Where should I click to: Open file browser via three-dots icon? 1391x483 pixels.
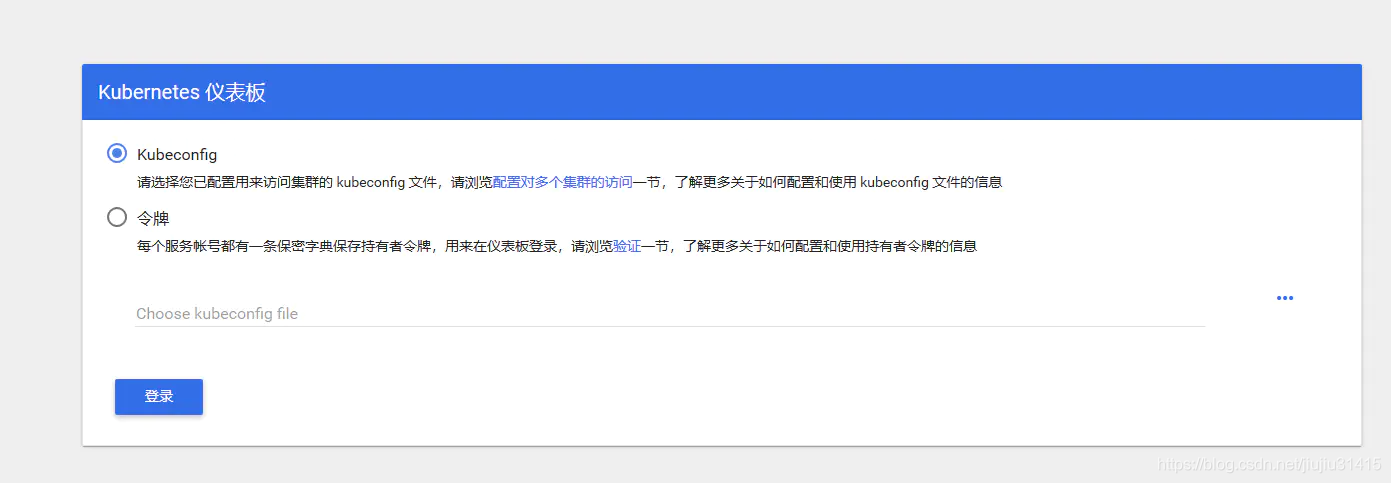click(x=1285, y=298)
